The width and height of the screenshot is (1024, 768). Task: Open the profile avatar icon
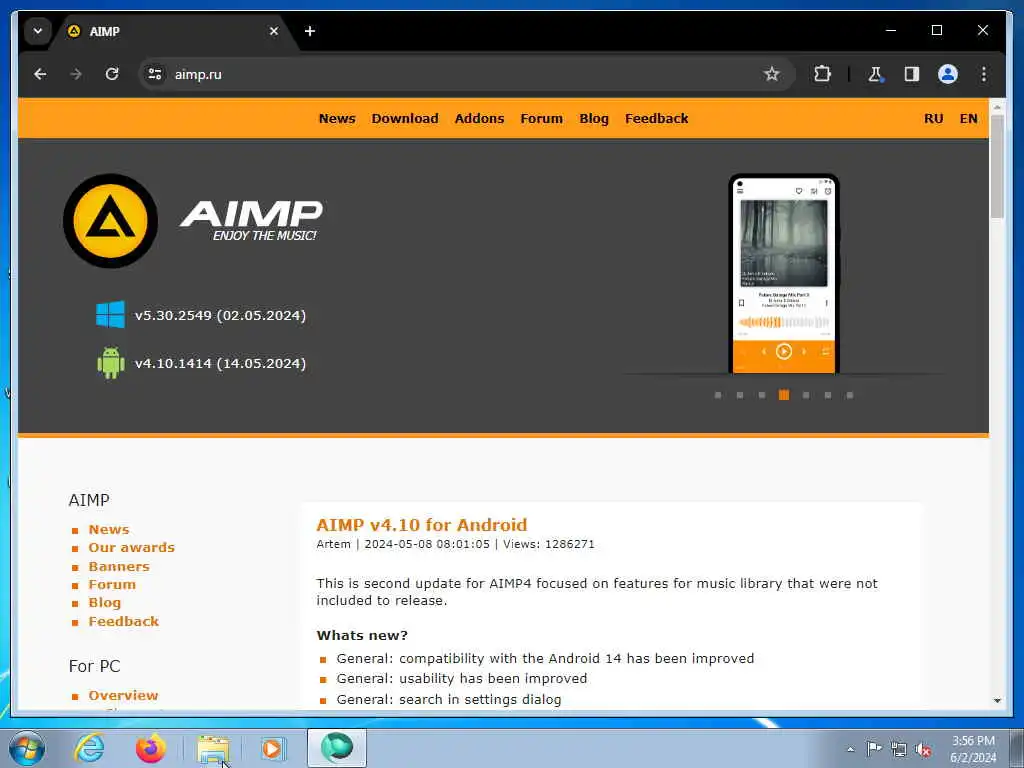(948, 74)
